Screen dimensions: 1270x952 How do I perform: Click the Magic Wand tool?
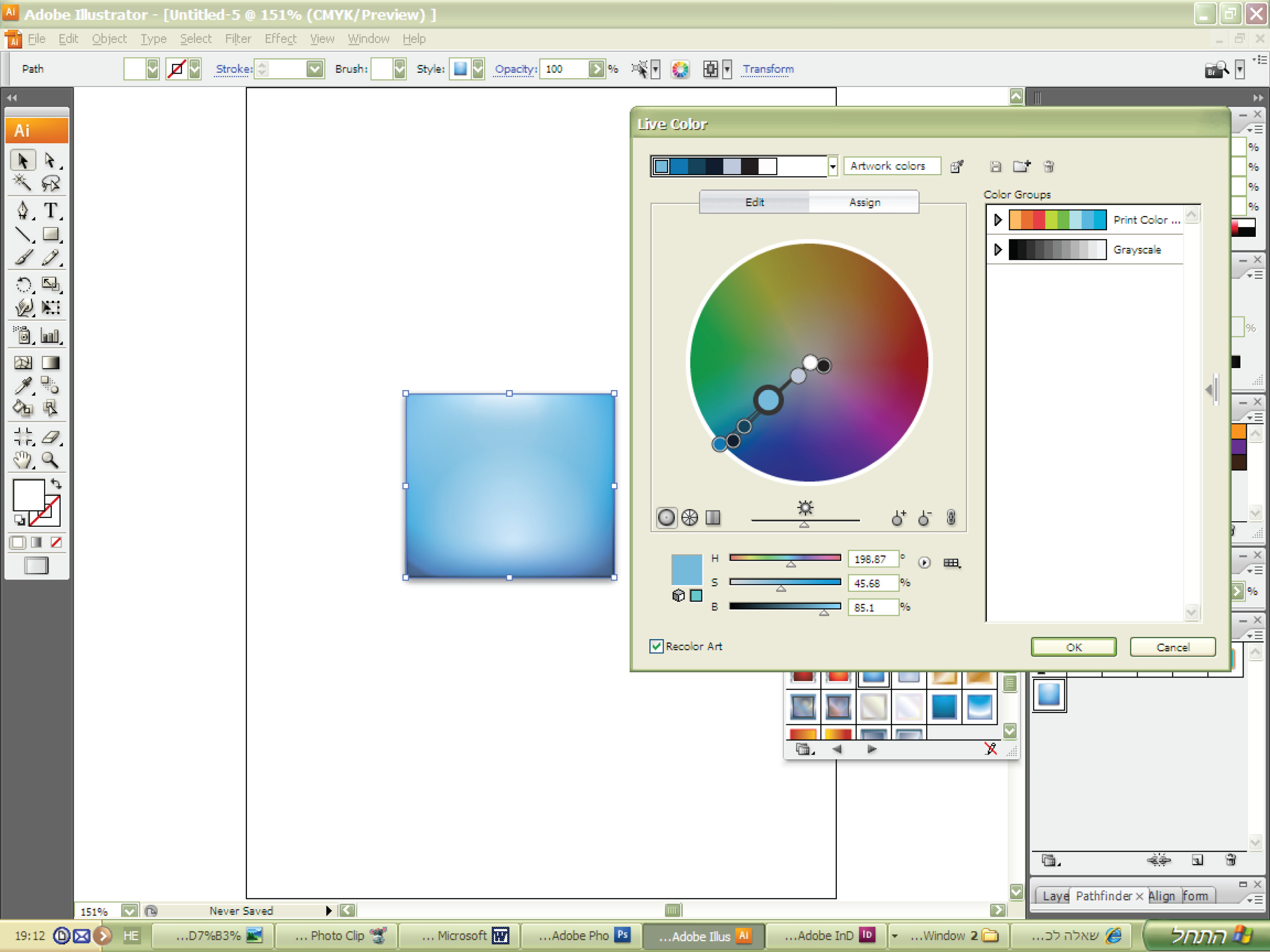[x=22, y=183]
